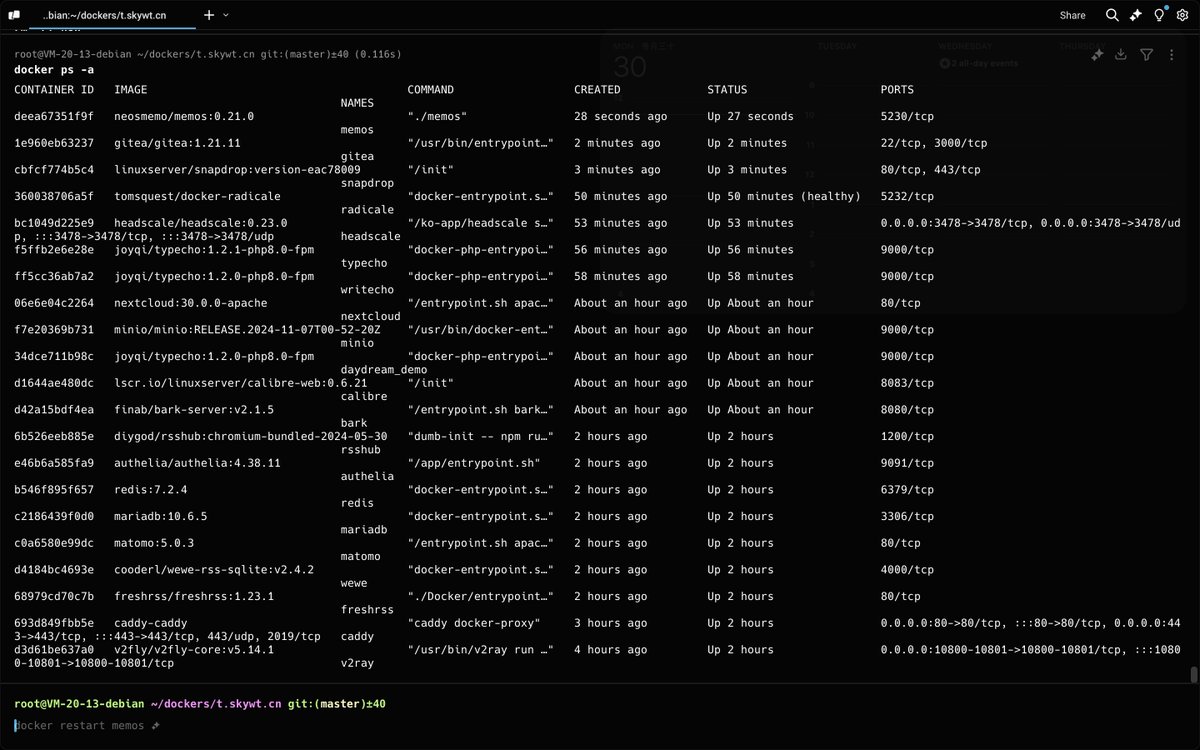Open the block's three-dot more menu
This screenshot has height=750, width=1200.
tap(1172, 55)
